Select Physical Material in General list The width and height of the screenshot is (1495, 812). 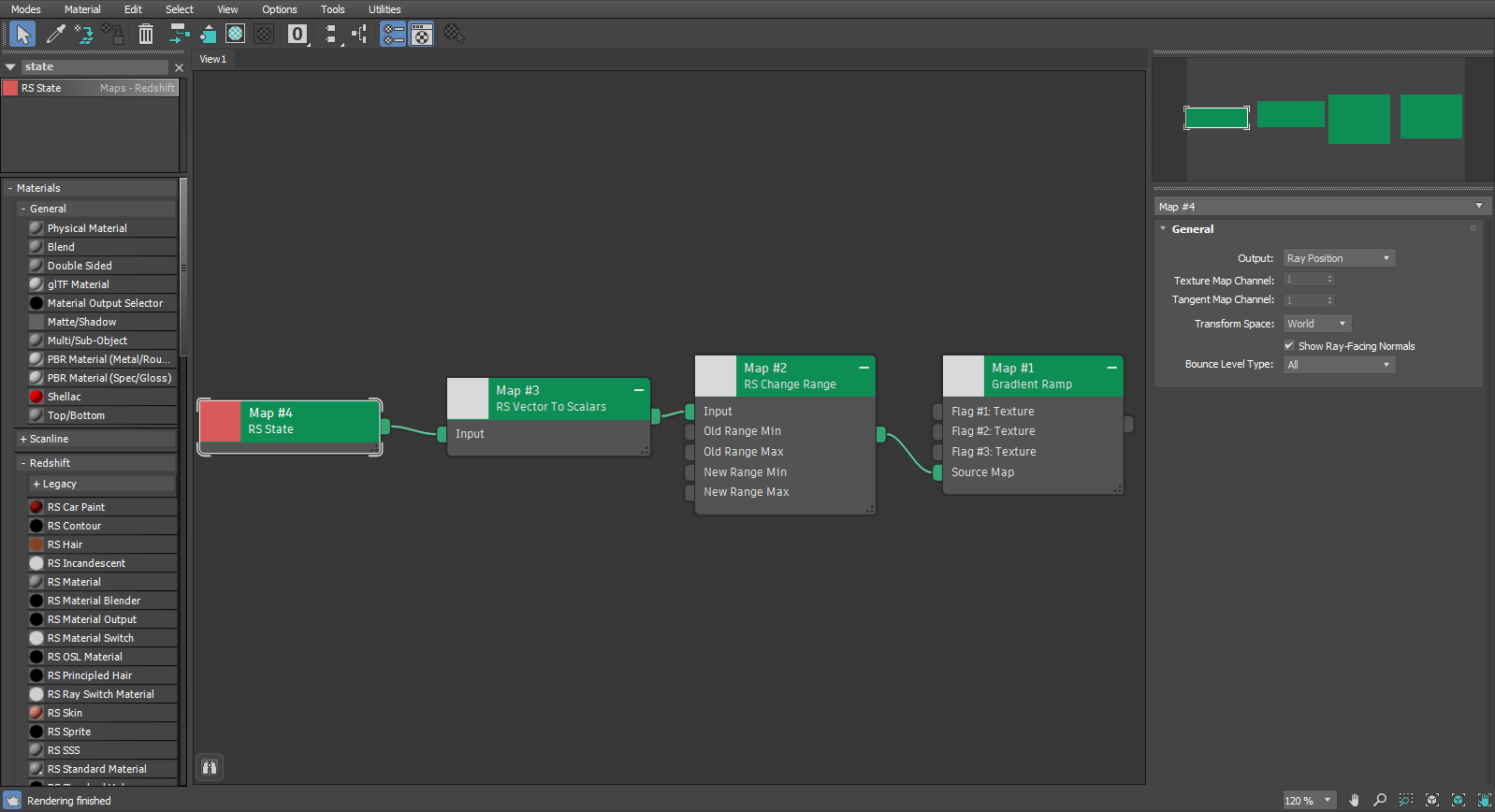(87, 228)
